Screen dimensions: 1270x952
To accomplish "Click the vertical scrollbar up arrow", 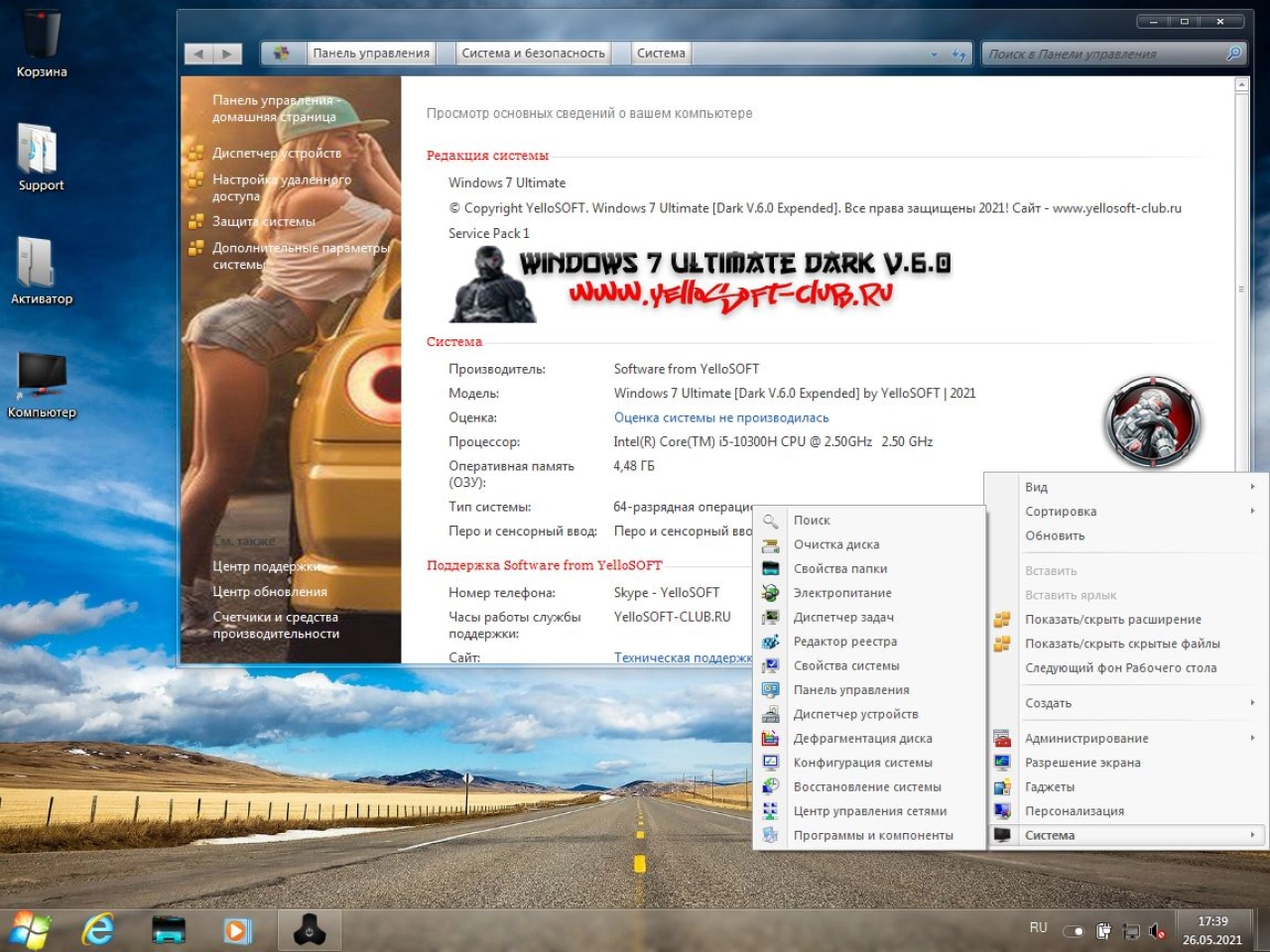I will point(1241,86).
